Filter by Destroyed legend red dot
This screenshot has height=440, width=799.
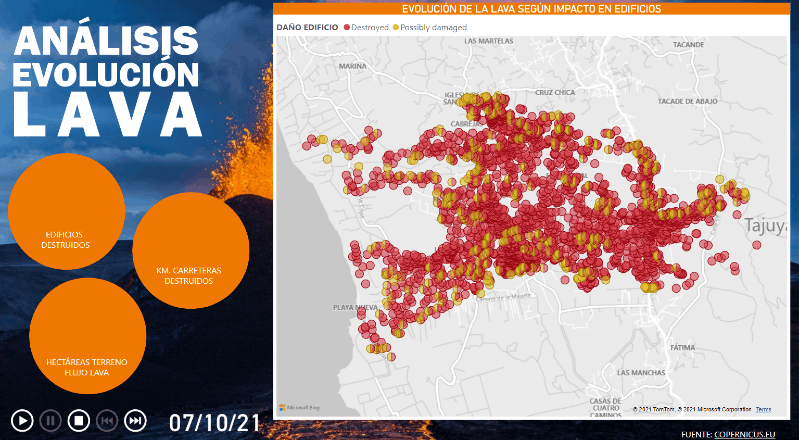click(347, 28)
